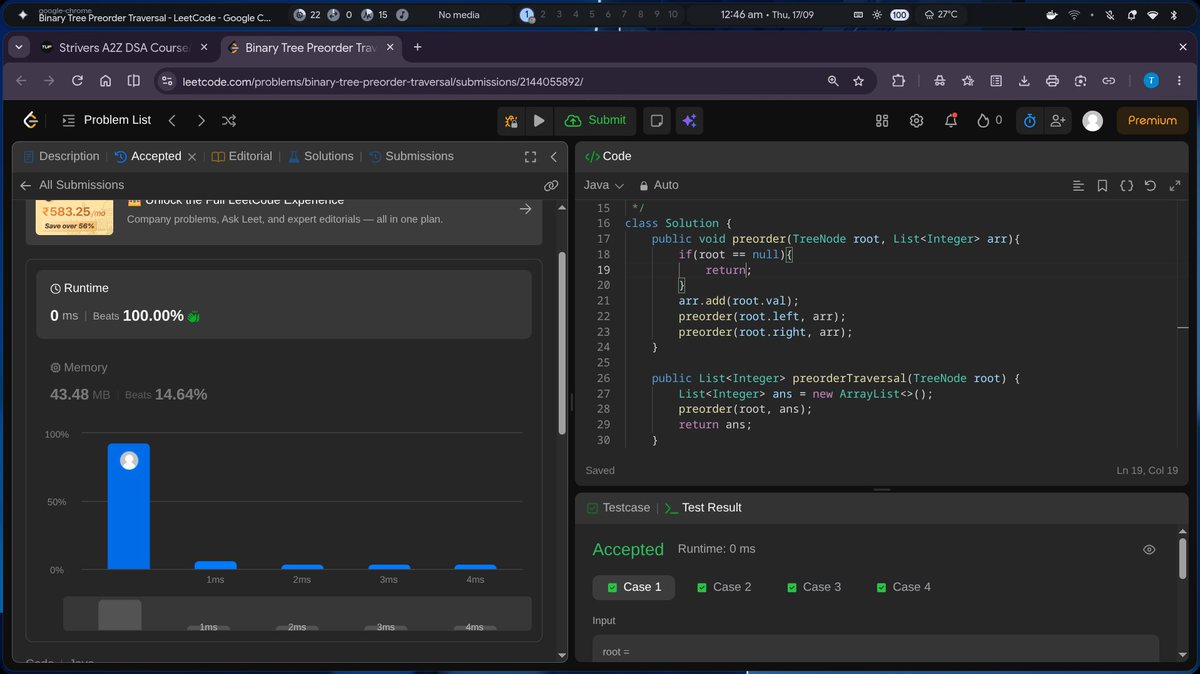This screenshot has width=1200, height=674.
Task: Select test Case 2
Action: (x=724, y=587)
